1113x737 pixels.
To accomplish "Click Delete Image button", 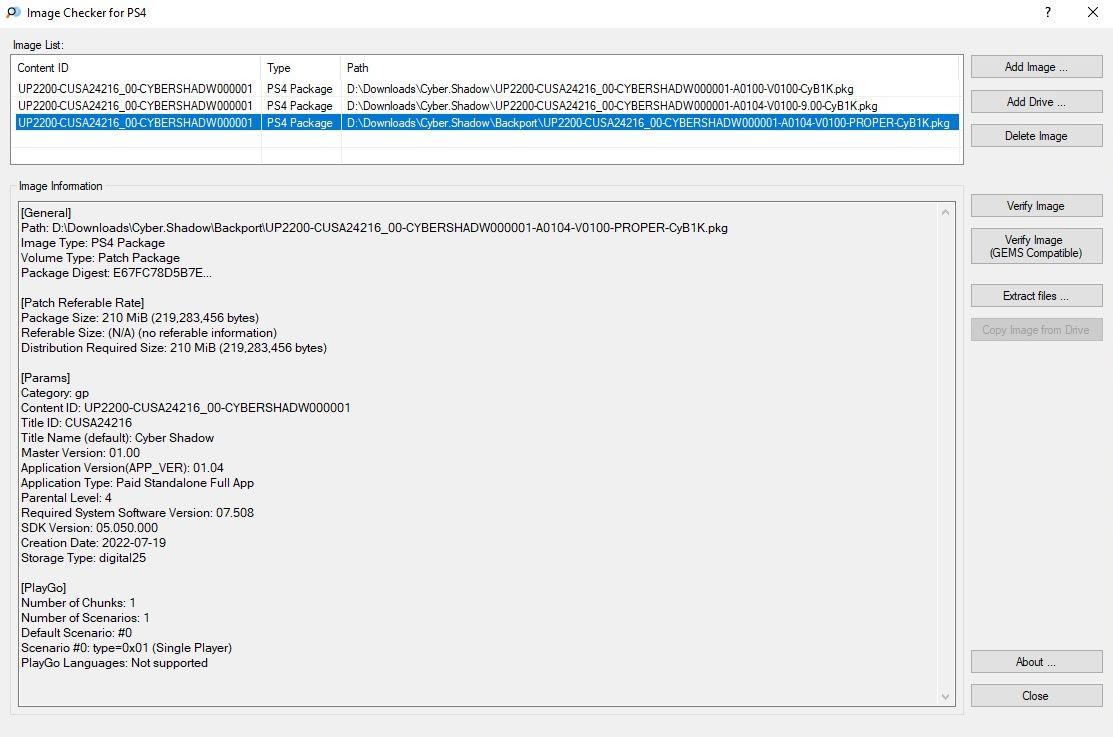I will [x=1036, y=136].
